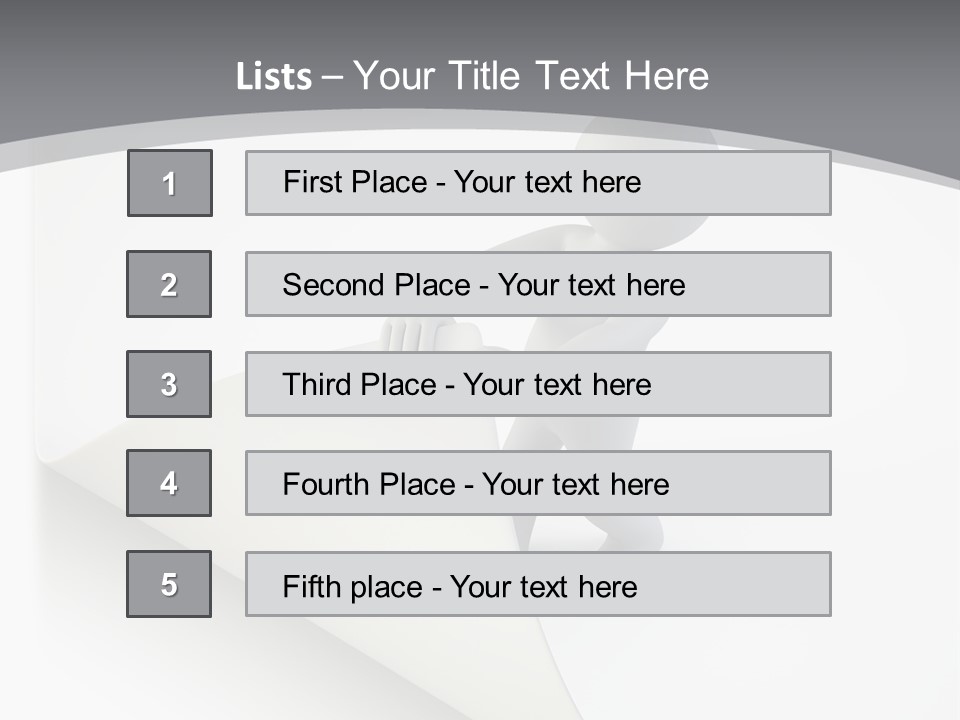Click the number 1 box
Viewport: 960px width, 720px height.
(169, 183)
